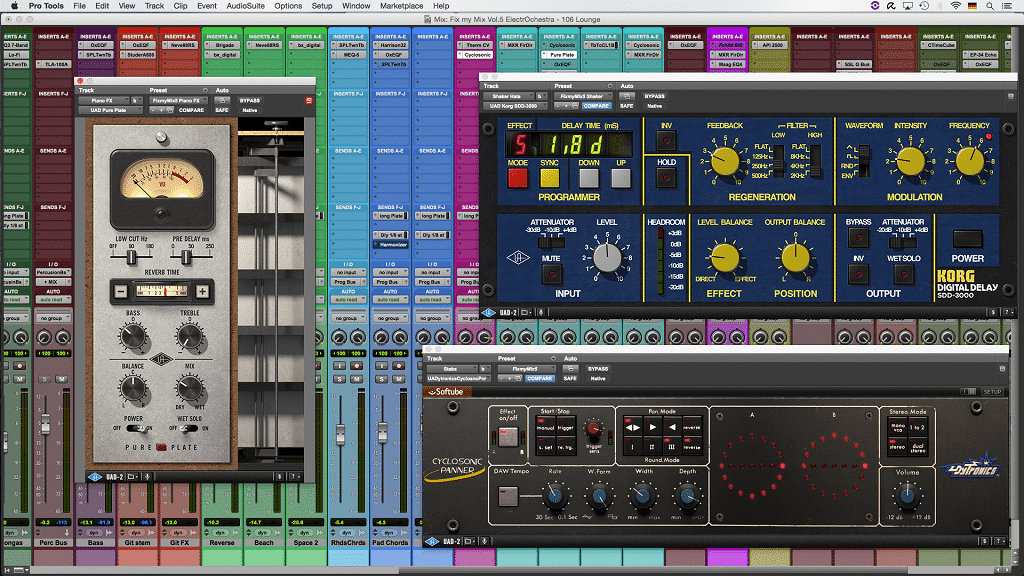The image size is (1024, 576).
Task: Click SAFE in Korg delay plugin header
Action: coord(627,106)
